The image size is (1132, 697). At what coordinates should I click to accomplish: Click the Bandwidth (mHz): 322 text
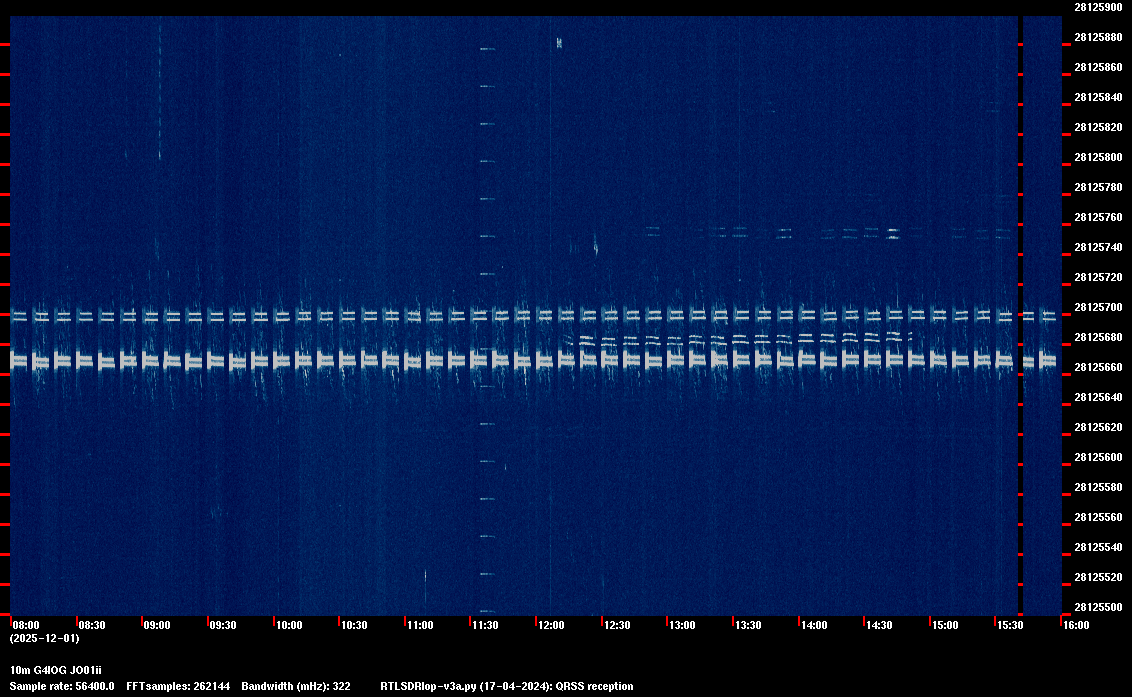pos(296,686)
